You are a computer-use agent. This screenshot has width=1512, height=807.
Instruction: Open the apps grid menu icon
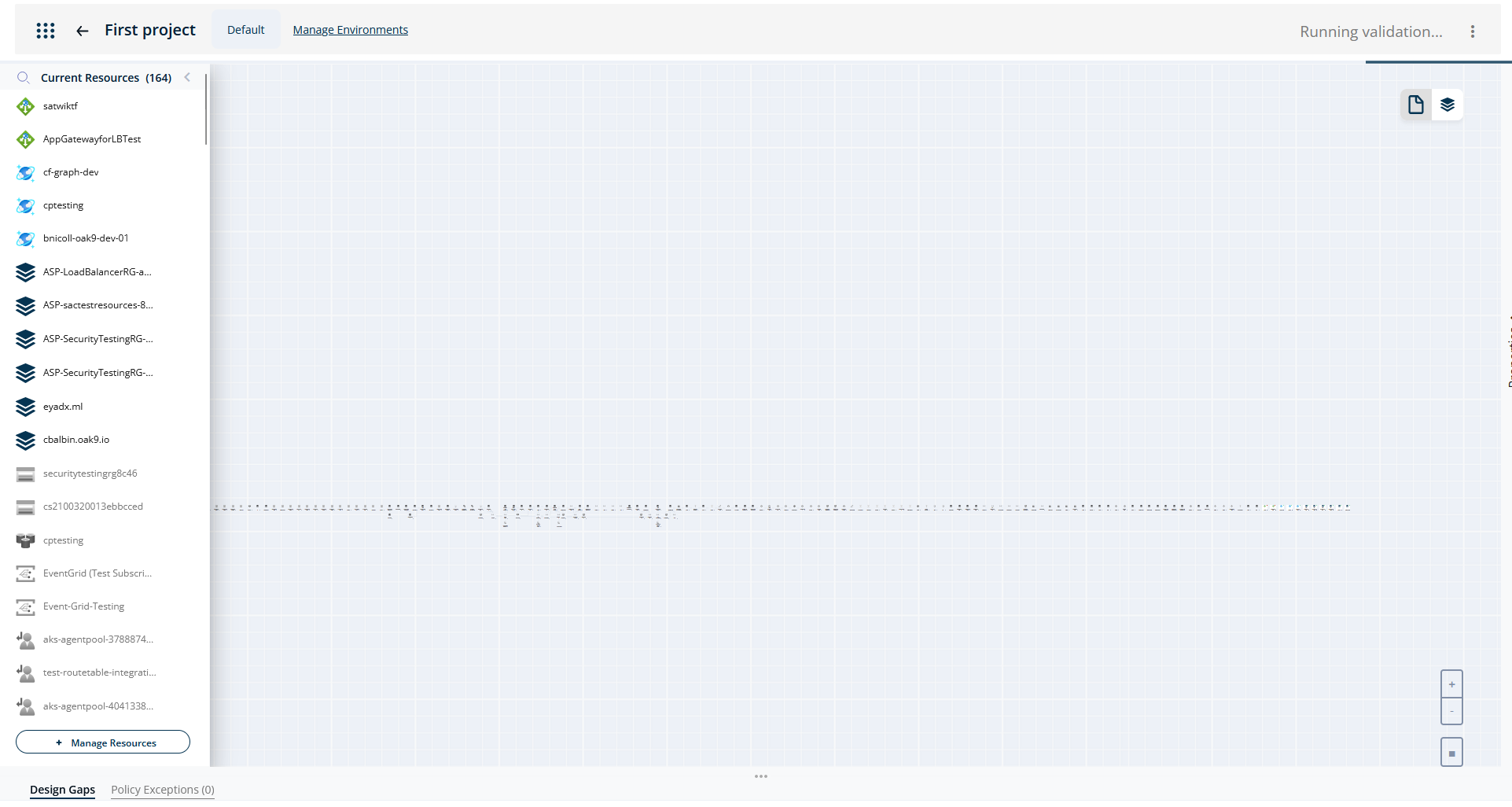point(46,31)
